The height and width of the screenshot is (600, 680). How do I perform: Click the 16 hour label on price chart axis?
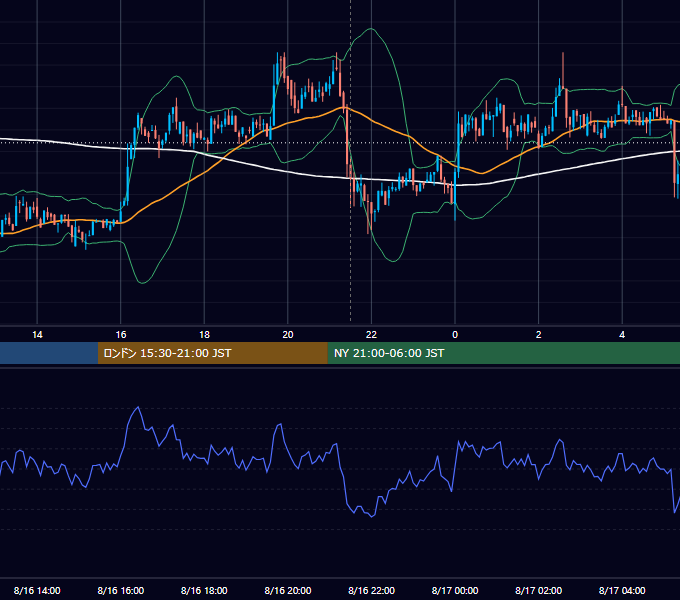click(x=121, y=335)
